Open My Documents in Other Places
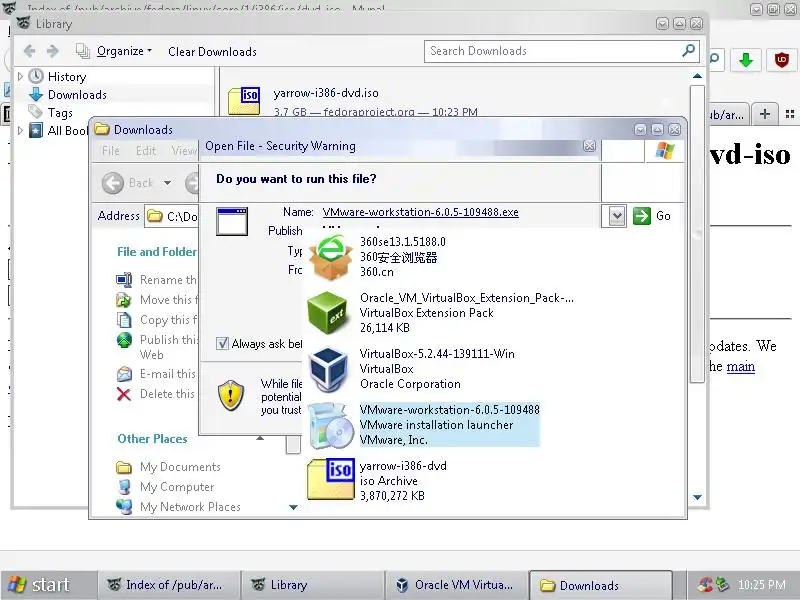 tap(180, 467)
